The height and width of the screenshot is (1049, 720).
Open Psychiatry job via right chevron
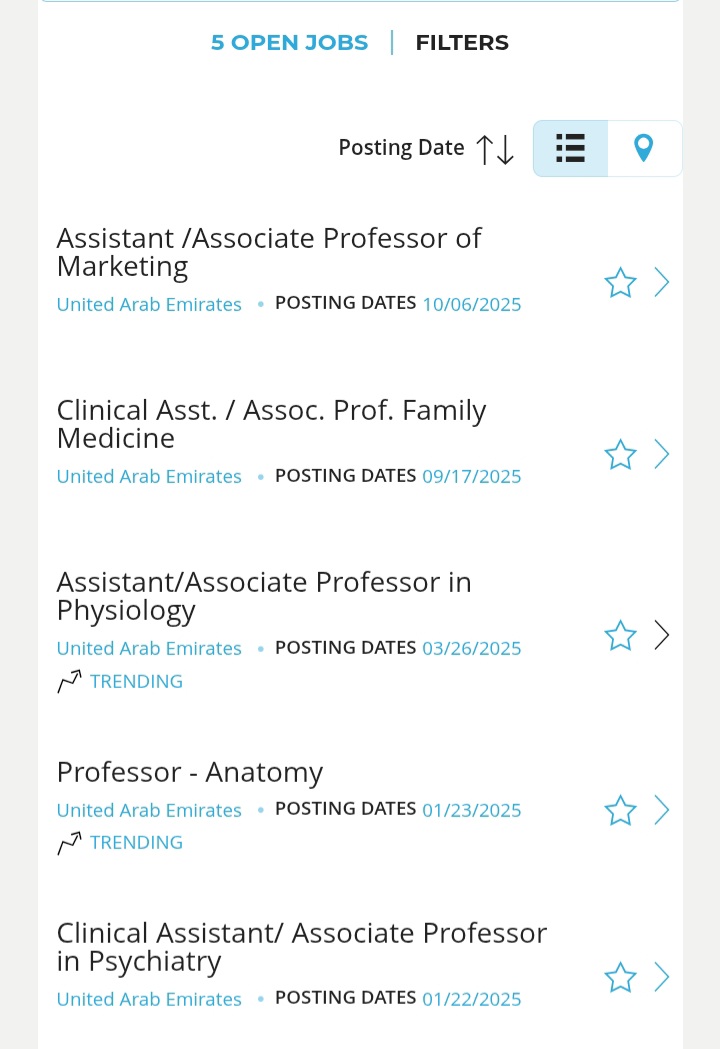[x=661, y=976]
